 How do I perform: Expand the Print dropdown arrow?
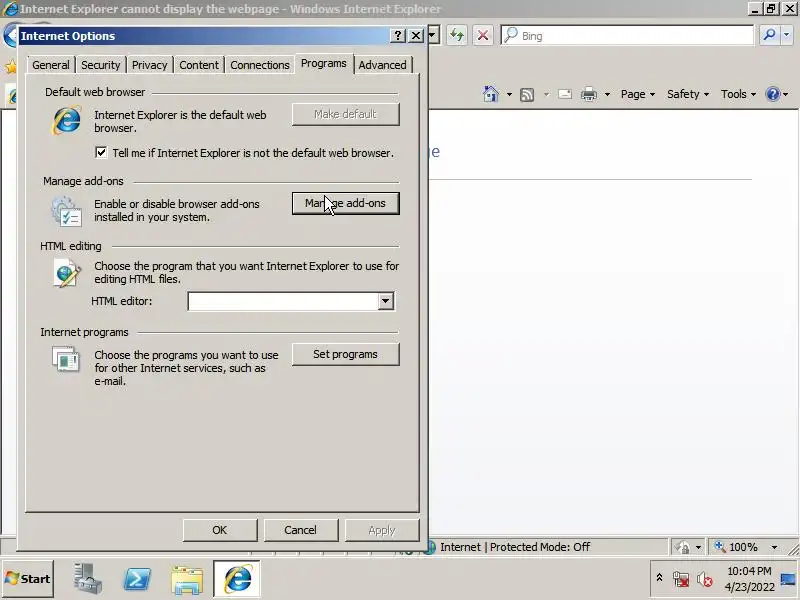coord(607,94)
